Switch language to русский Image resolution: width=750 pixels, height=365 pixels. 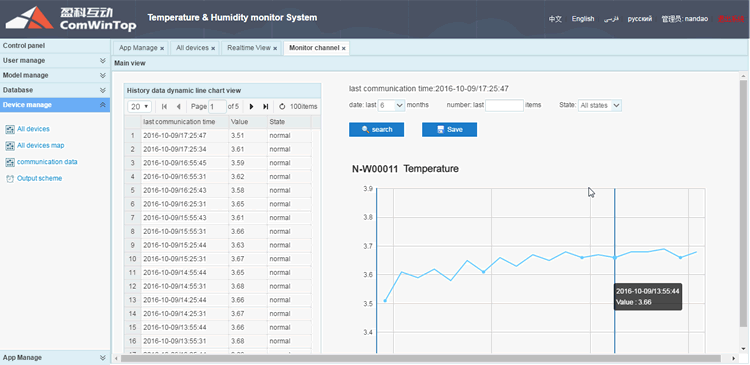tap(640, 19)
